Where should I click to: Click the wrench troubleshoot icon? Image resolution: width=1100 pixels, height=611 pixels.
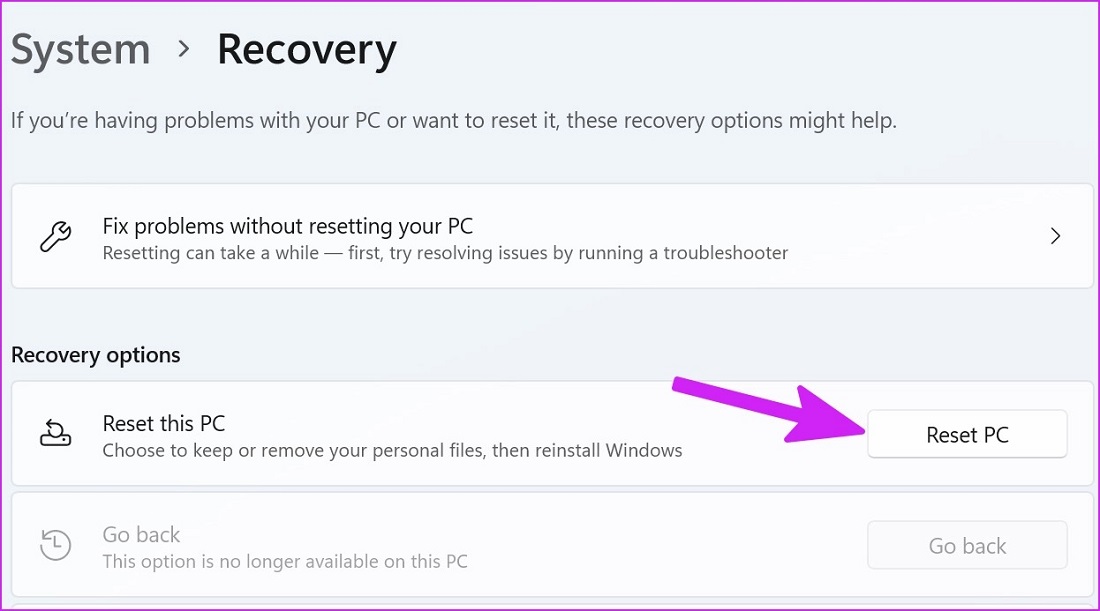(x=55, y=237)
